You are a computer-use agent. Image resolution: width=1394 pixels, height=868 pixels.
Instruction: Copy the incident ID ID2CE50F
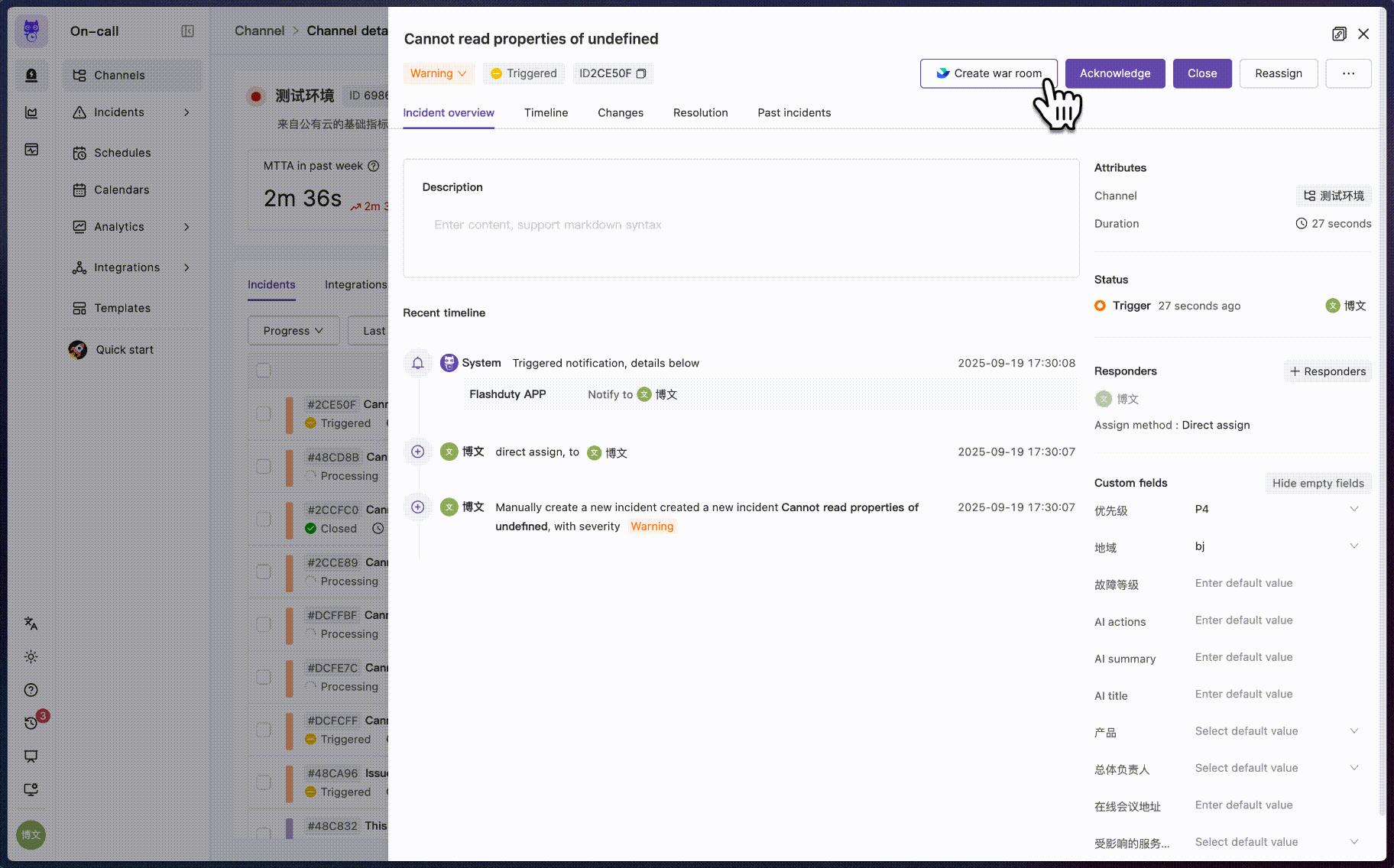point(641,73)
